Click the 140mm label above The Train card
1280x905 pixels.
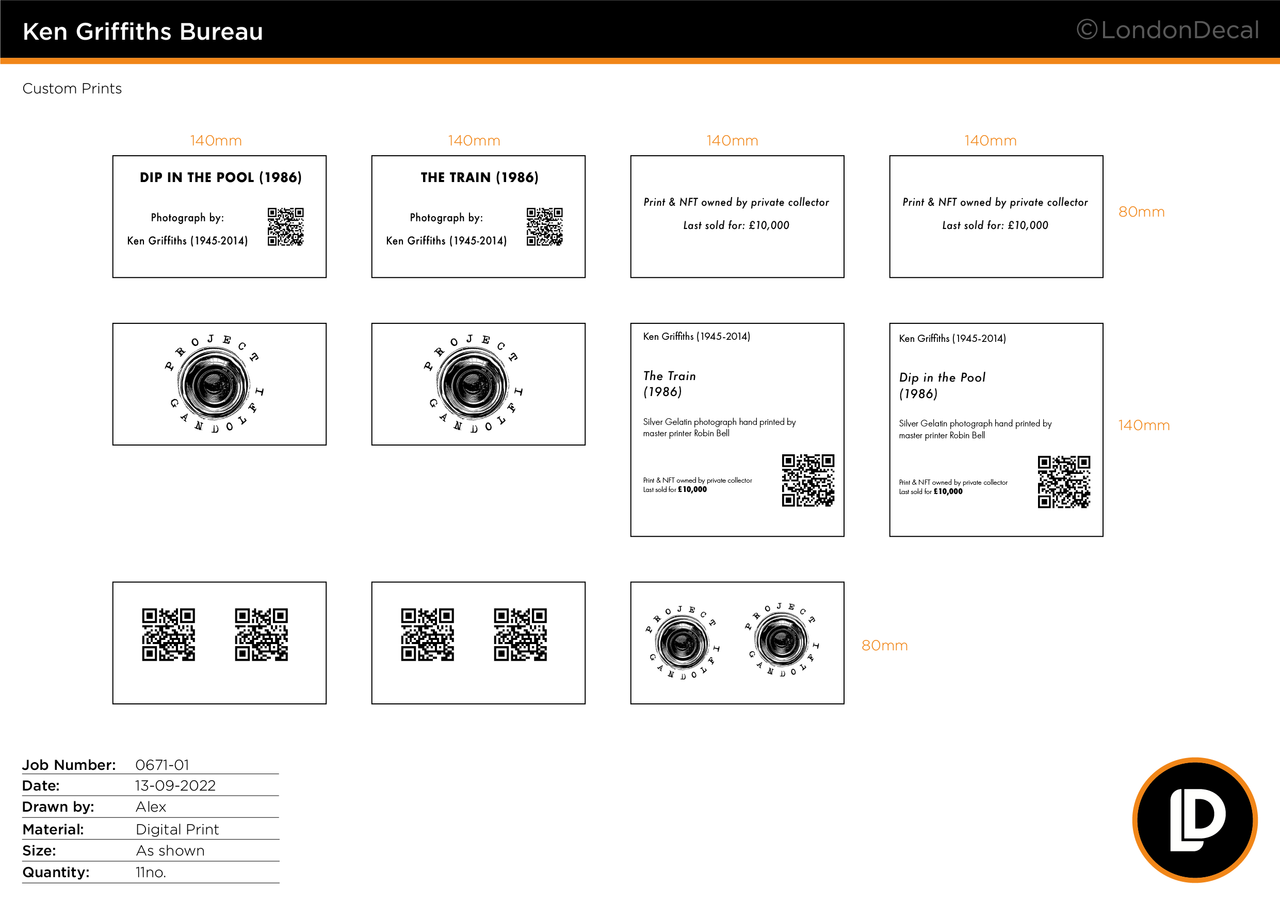tap(474, 141)
